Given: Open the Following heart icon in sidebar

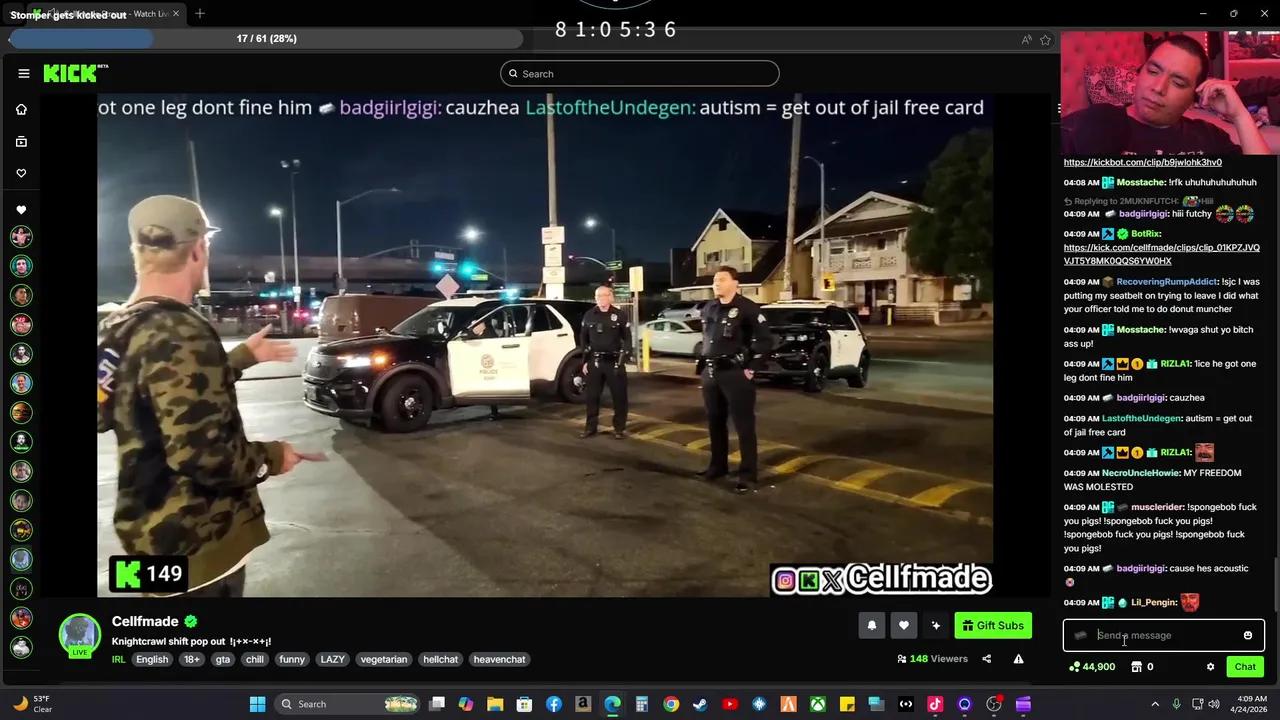Looking at the screenshot, I should click(x=21, y=173).
